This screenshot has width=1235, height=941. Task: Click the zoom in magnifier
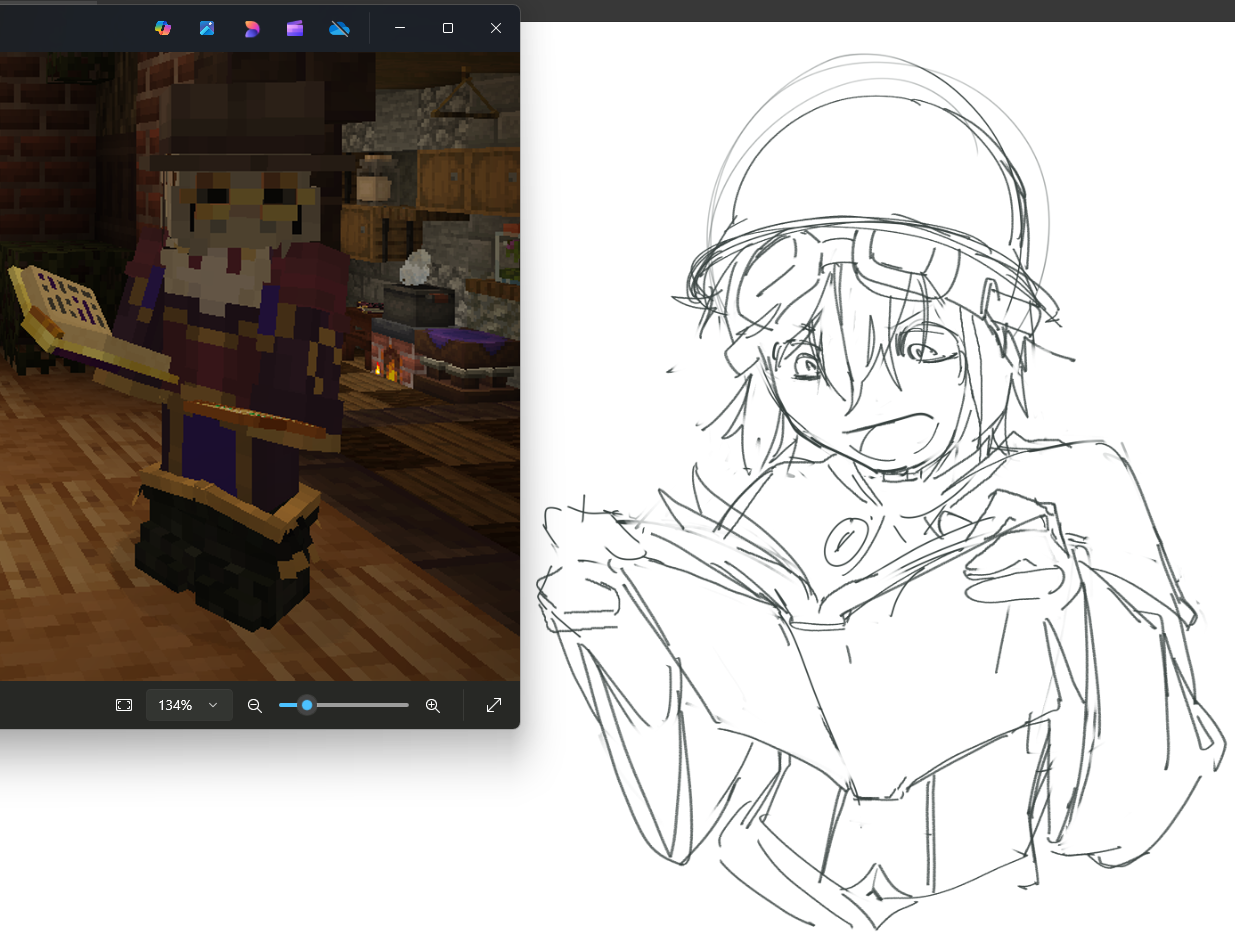(433, 705)
